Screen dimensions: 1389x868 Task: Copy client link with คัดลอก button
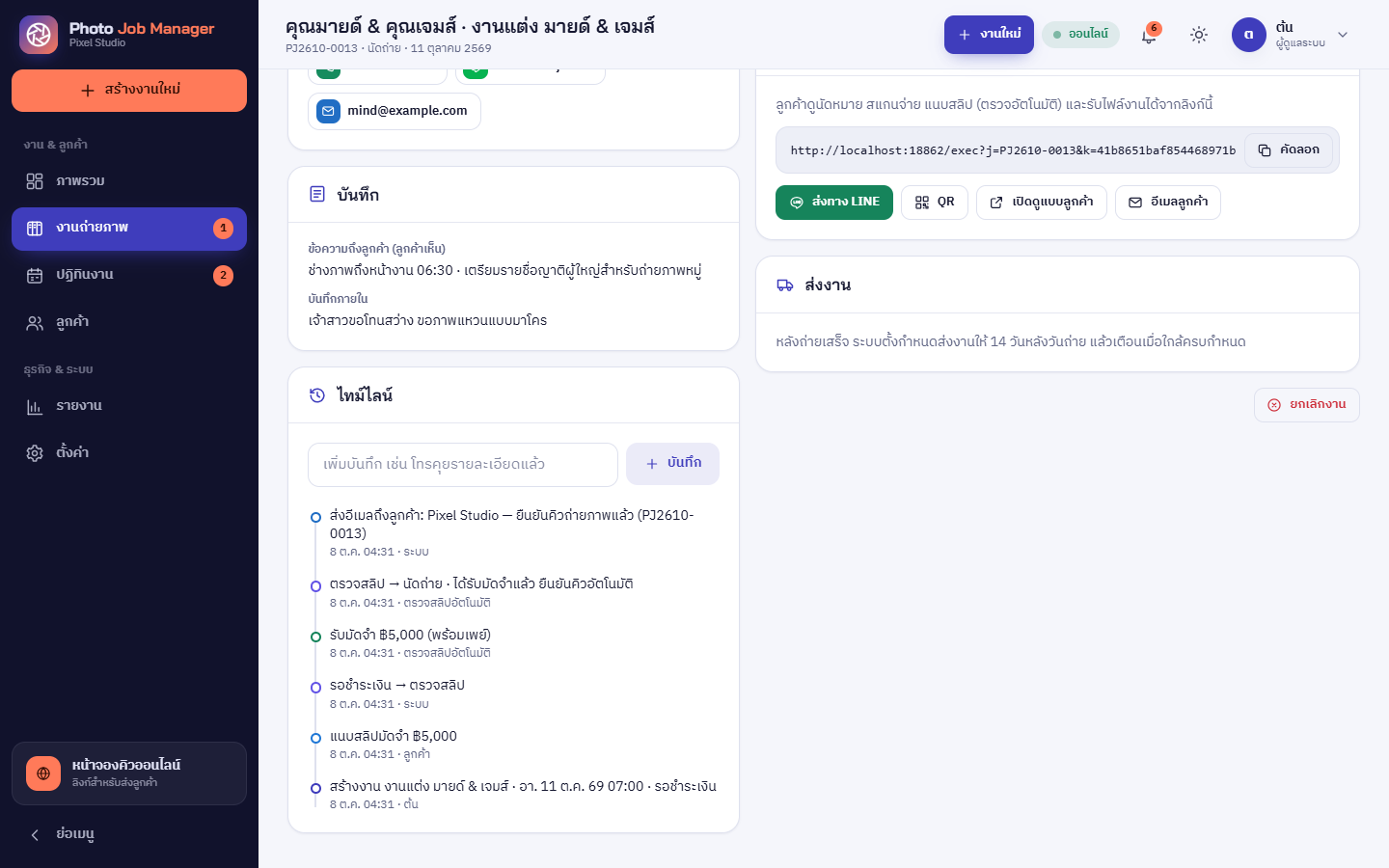pyautogui.click(x=1289, y=150)
